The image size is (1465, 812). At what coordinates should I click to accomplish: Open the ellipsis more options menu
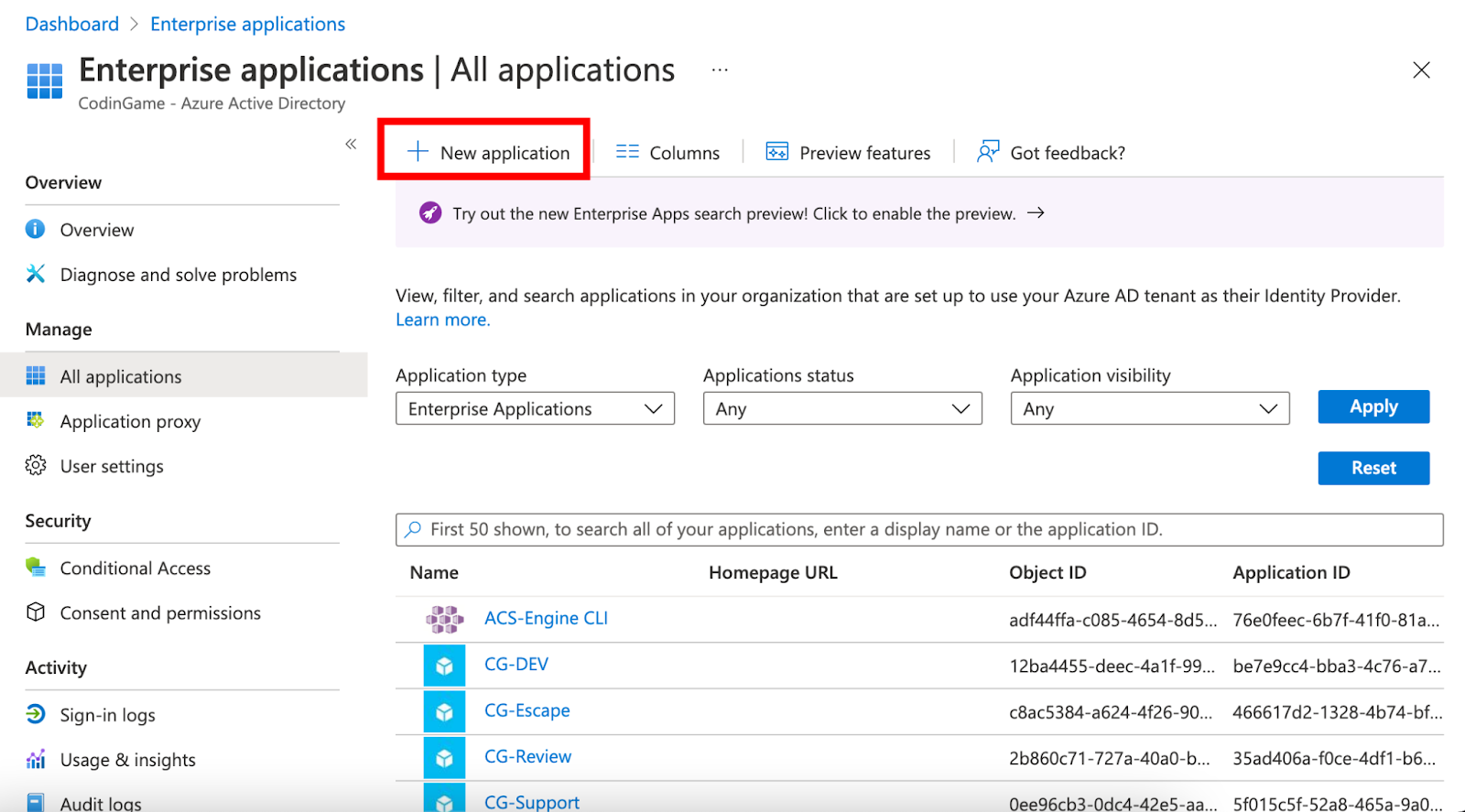(720, 70)
